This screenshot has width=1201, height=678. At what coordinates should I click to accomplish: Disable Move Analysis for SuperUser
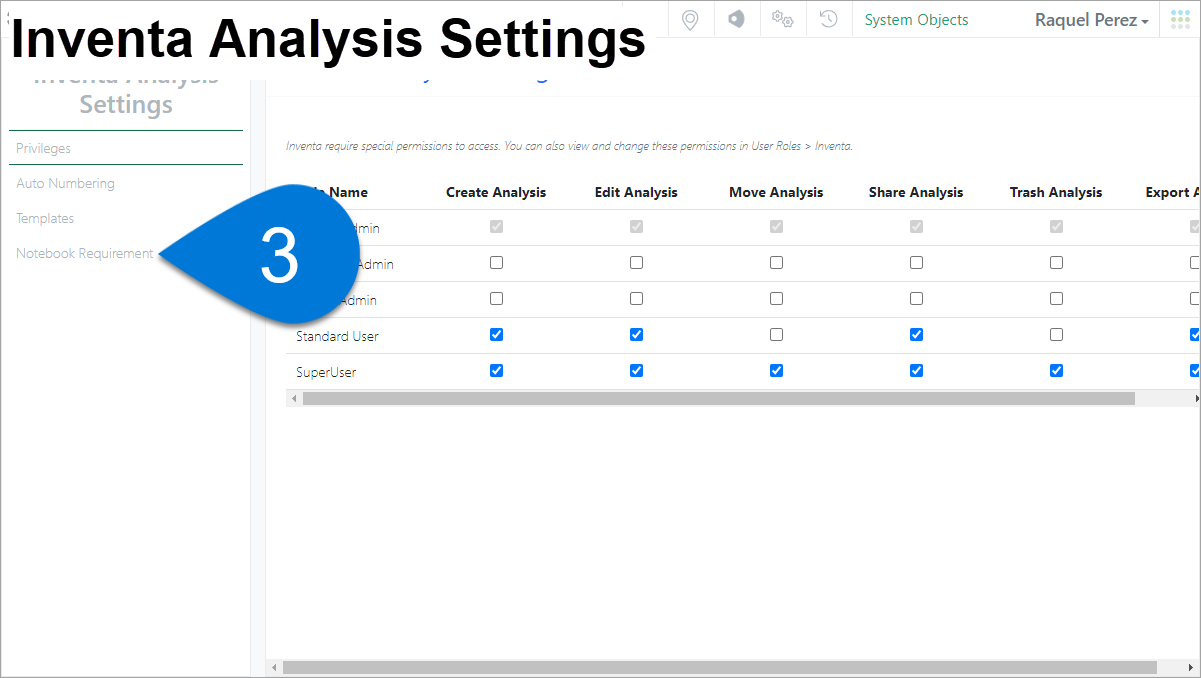[x=776, y=371]
